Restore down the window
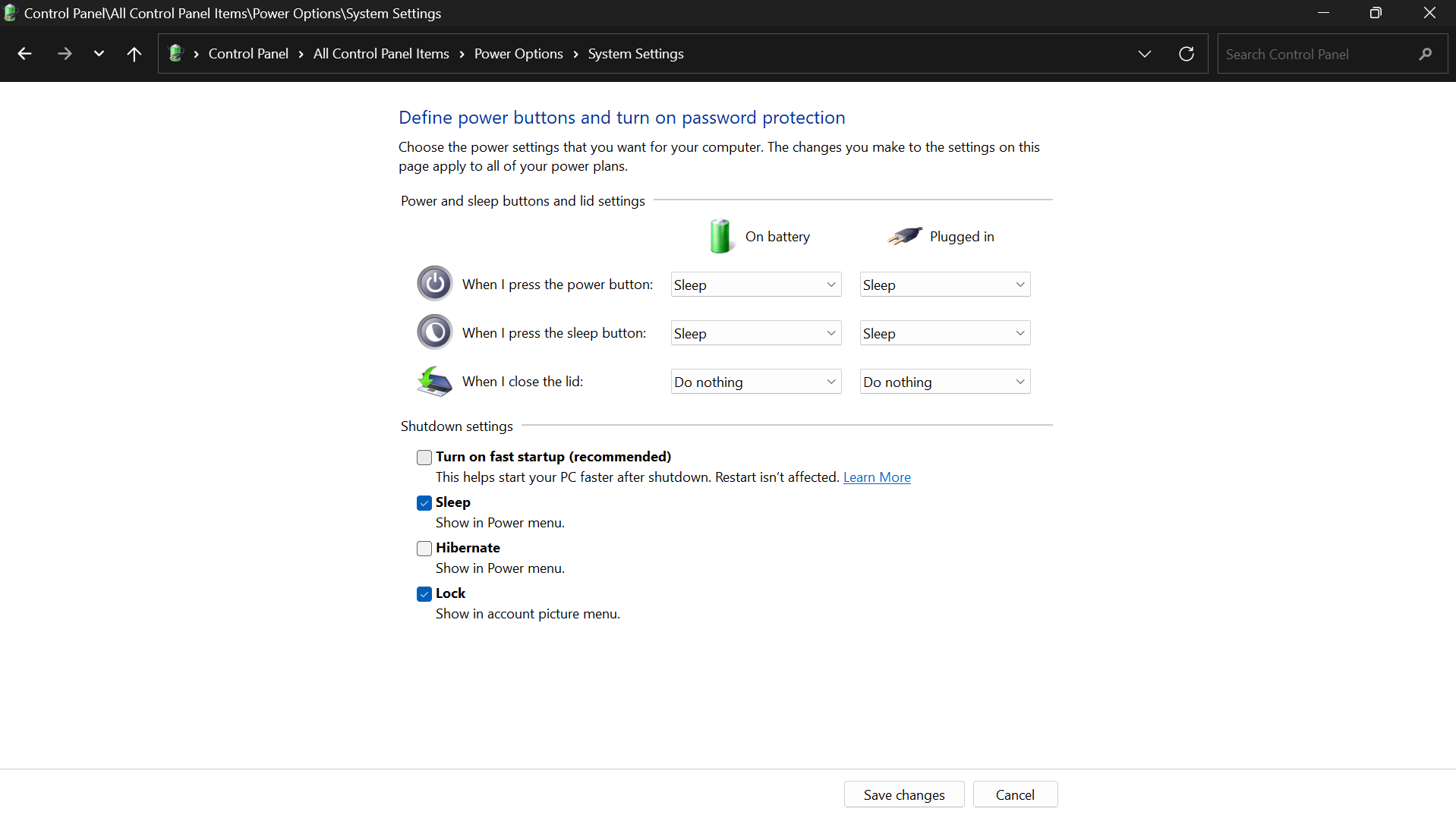Screen dimensions: 1456x818 1376,13
